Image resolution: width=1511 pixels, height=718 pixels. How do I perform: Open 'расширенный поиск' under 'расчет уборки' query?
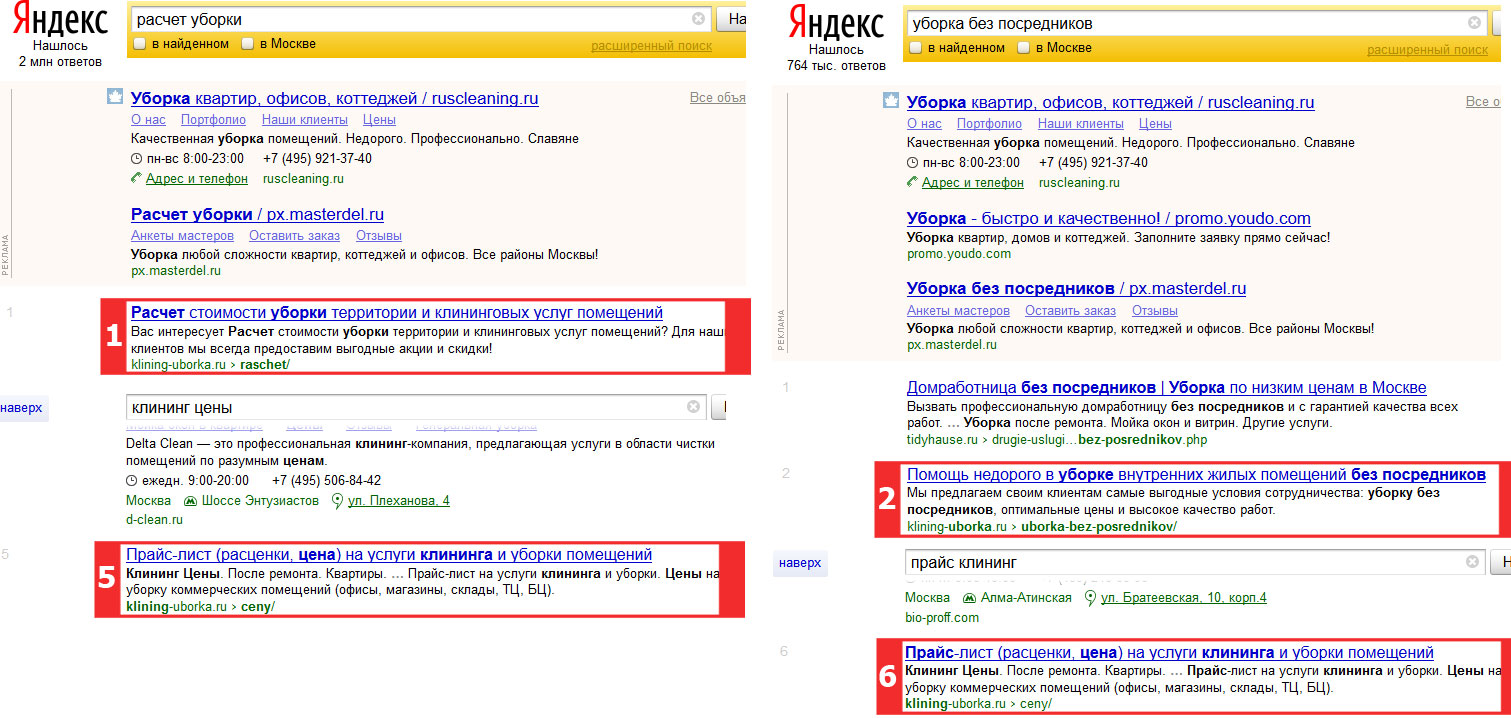pos(652,46)
